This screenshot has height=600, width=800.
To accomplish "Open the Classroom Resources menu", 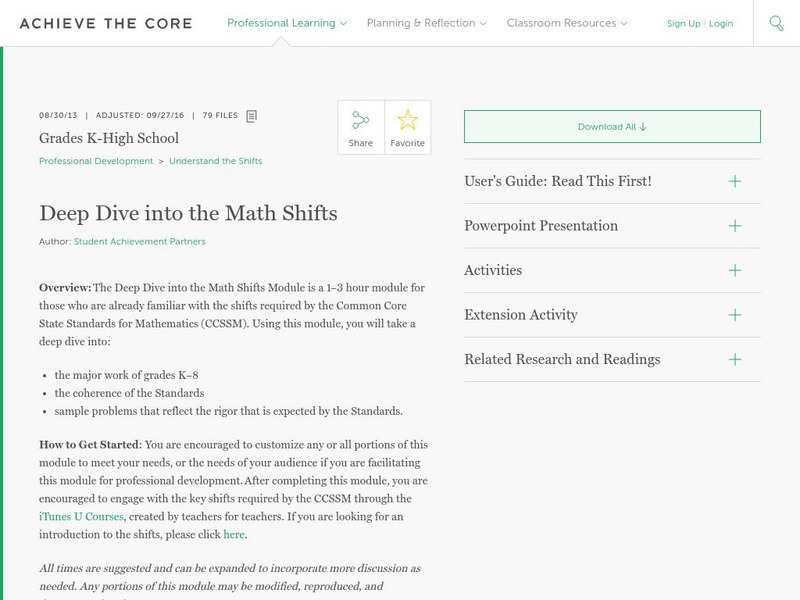I will [567, 23].
